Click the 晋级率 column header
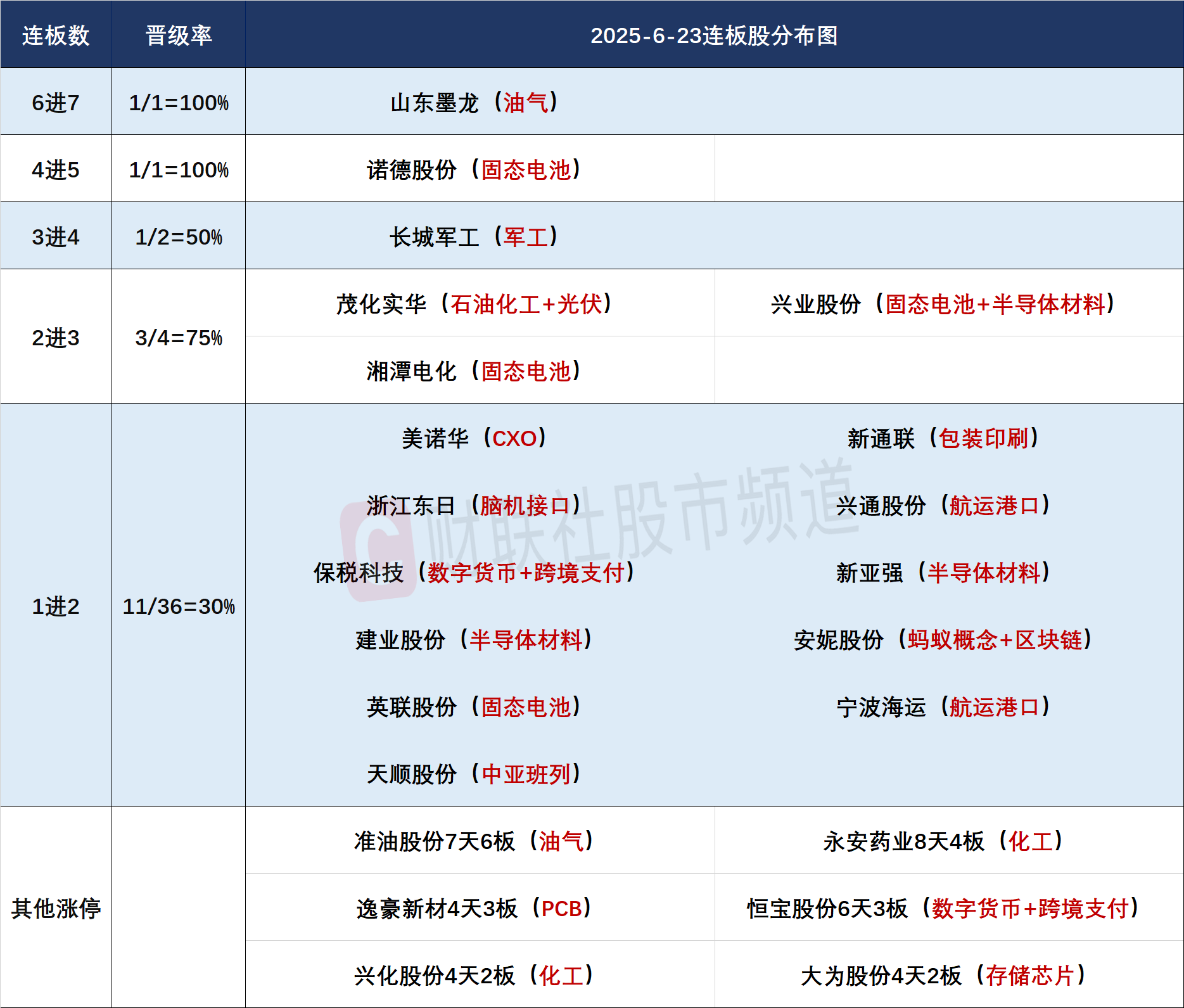The image size is (1184, 1008). click(x=179, y=34)
